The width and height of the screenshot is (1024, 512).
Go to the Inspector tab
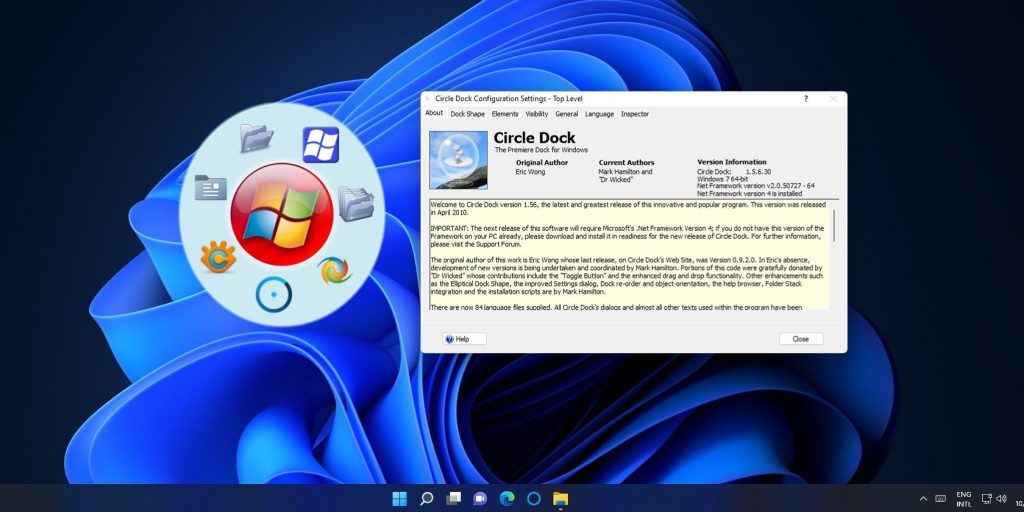pos(635,114)
